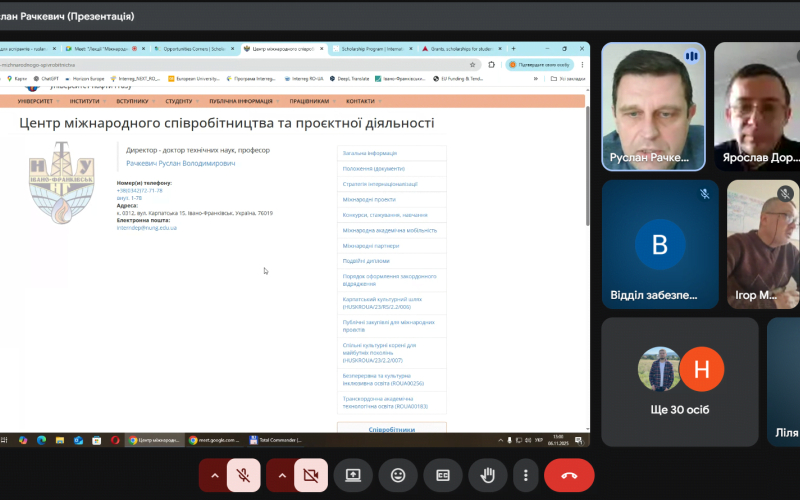Screen dimensions: 800x500
Task: Turn on the camera
Action: click(309, 475)
